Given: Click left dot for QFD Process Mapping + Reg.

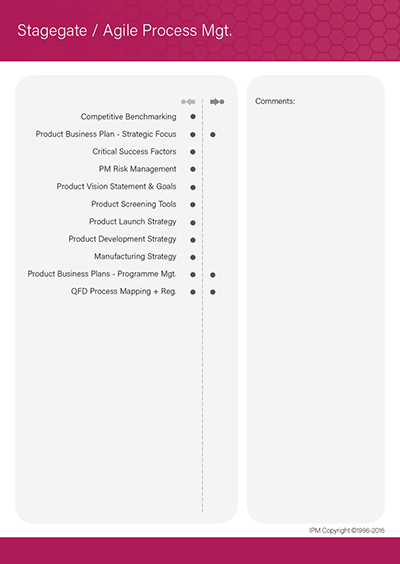Looking at the screenshot, I should click(x=193, y=292).
